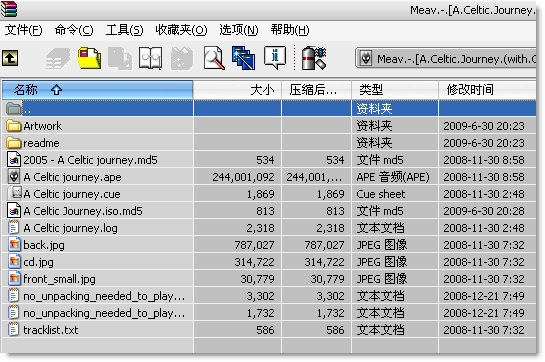Open the Wizard wand toolbar icon

[x=244, y=58]
